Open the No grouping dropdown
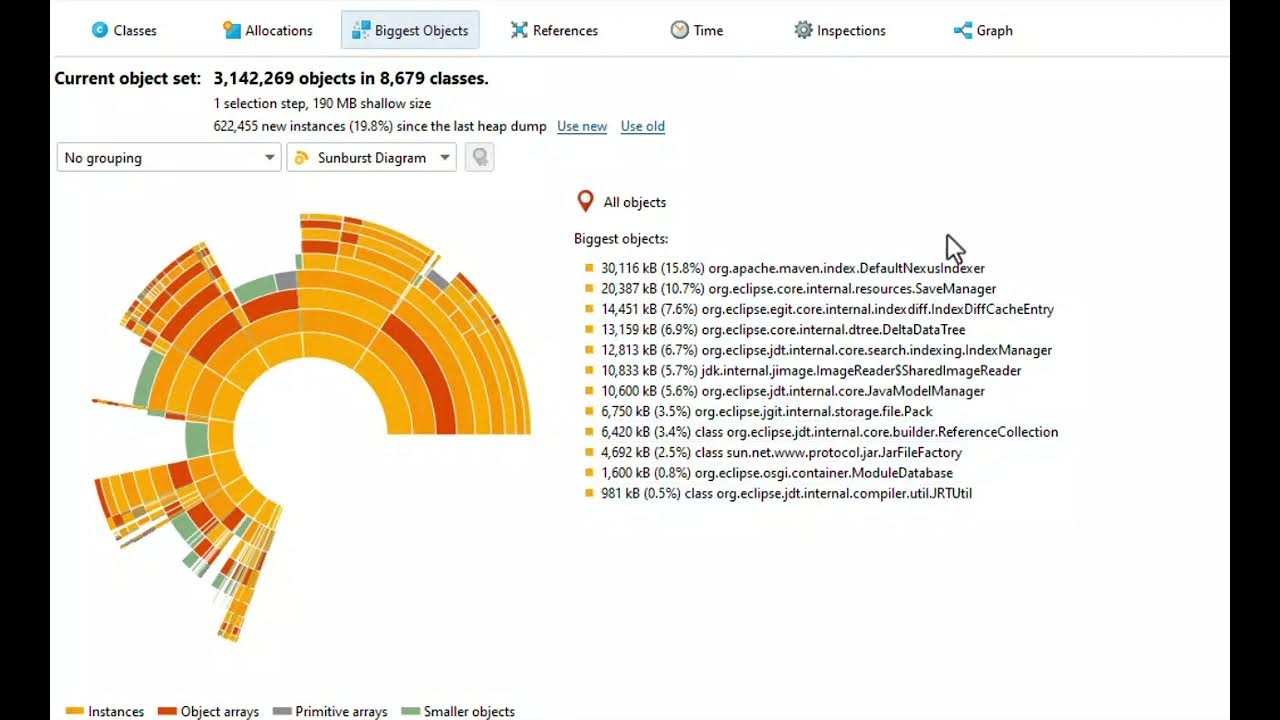The image size is (1280, 720). coord(168,157)
